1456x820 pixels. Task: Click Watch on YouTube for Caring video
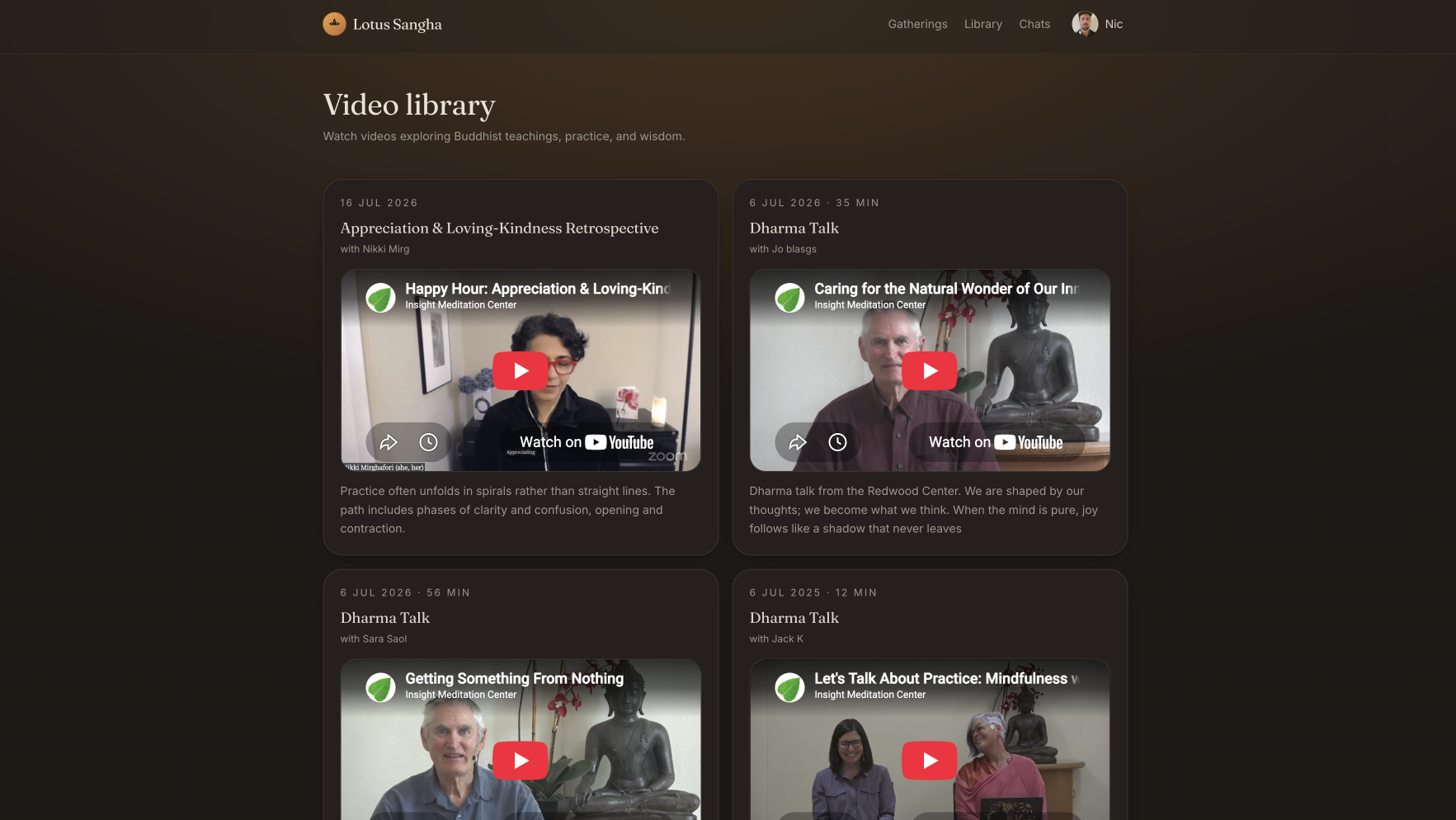996,442
